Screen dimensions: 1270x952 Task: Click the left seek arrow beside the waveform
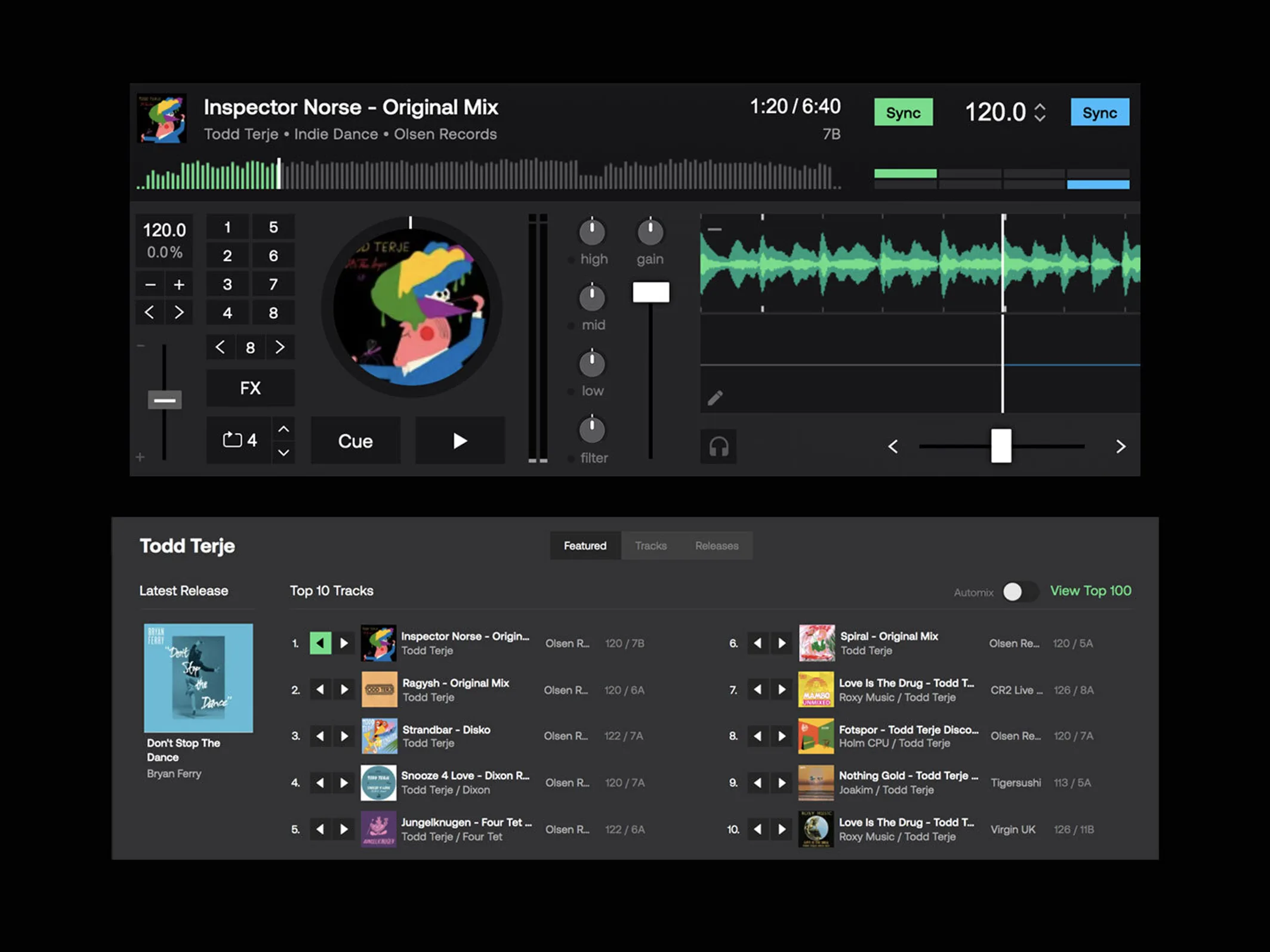point(893,446)
